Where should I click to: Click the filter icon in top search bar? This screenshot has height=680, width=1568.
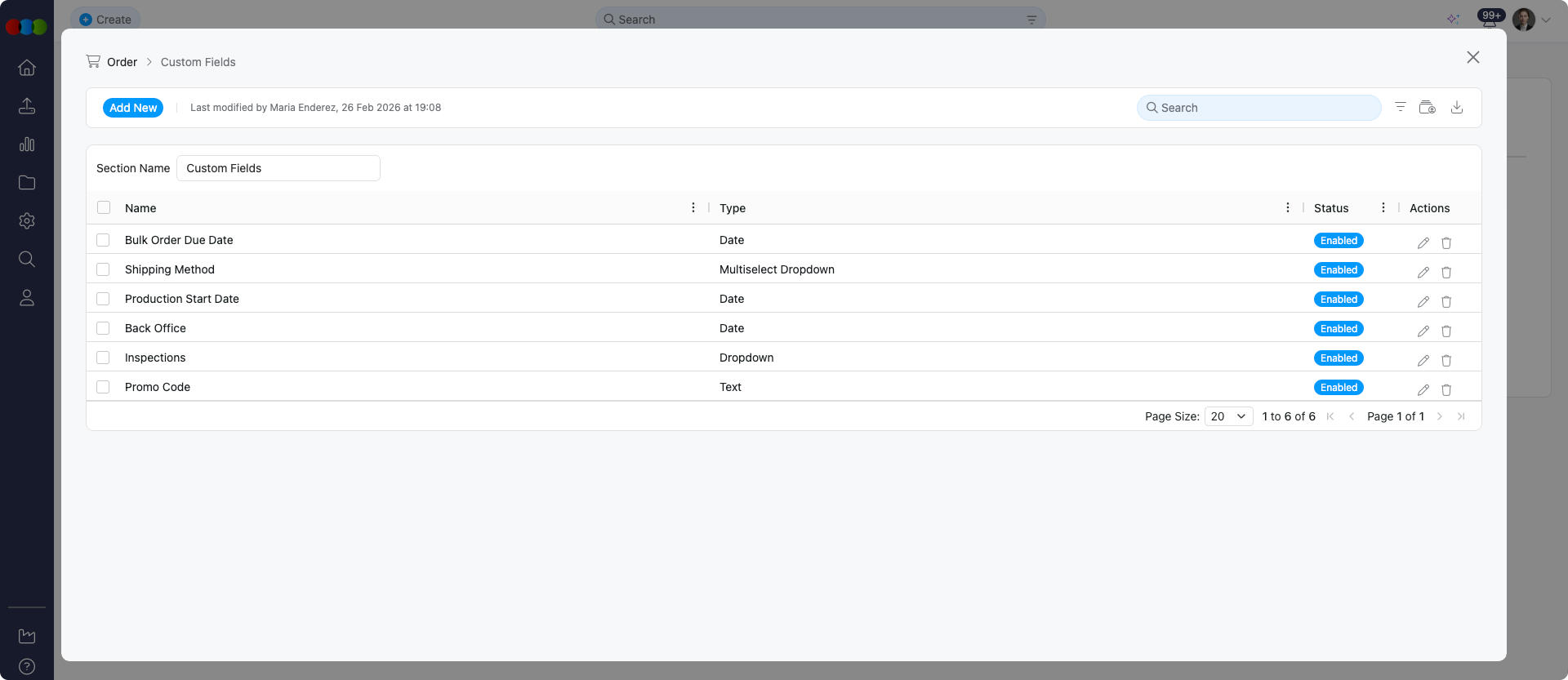(x=1031, y=20)
